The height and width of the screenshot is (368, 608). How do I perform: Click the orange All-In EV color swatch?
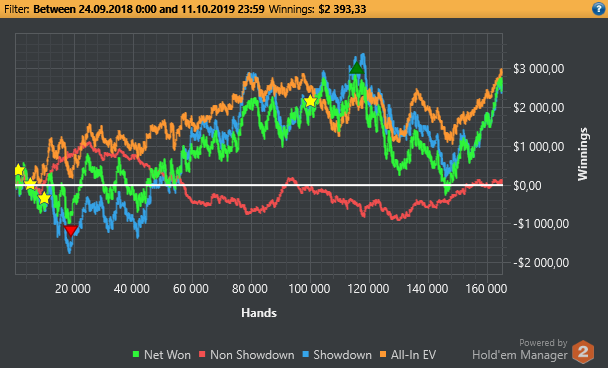(x=383, y=354)
